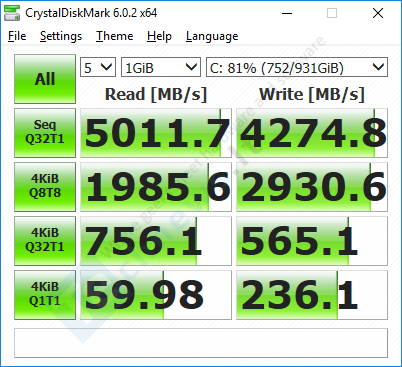Click the 4KiB Q1T1 read result 59.98
This screenshot has width=402, height=367.
coord(156,295)
